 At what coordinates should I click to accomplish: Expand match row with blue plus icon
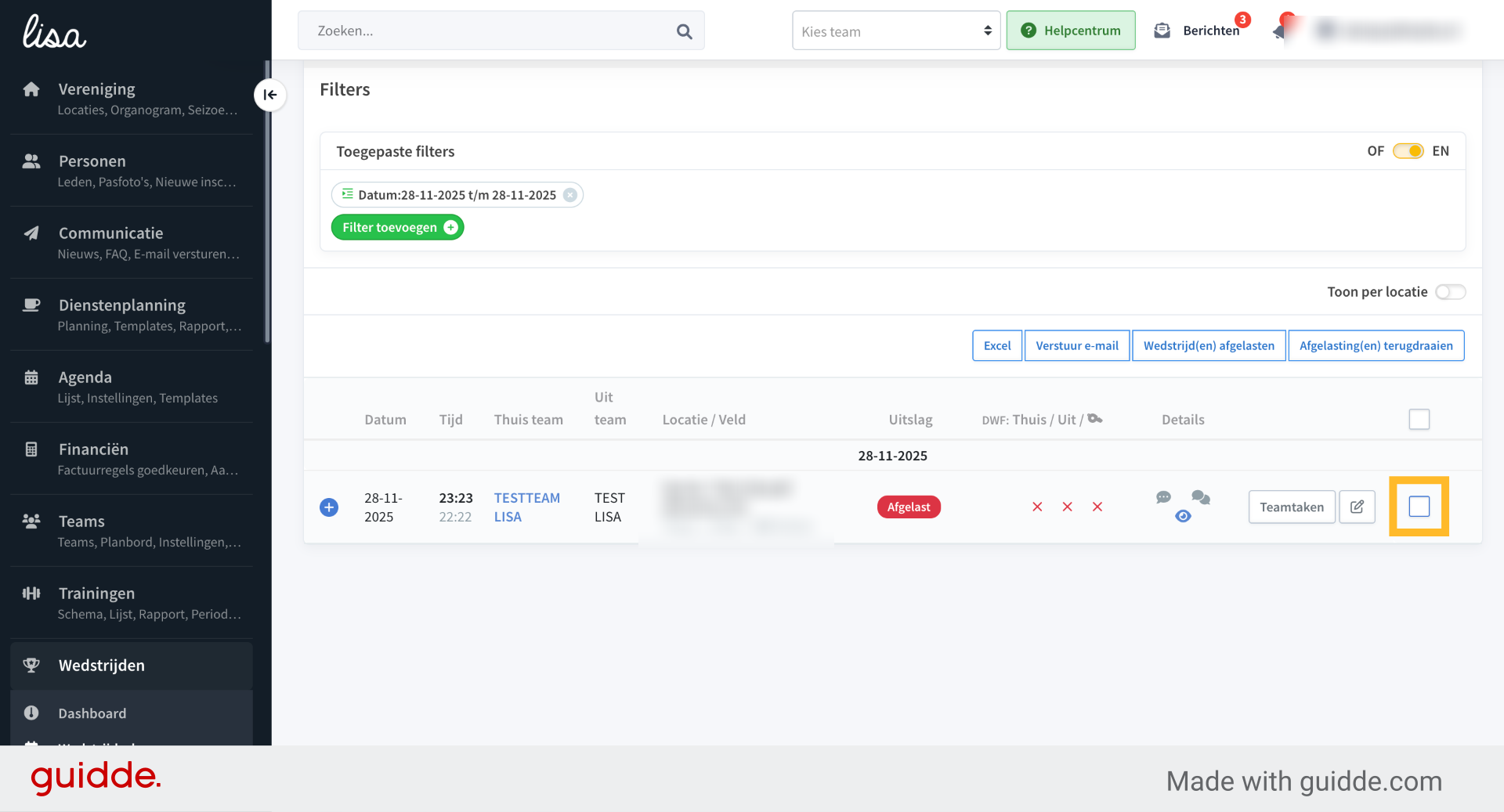329,507
